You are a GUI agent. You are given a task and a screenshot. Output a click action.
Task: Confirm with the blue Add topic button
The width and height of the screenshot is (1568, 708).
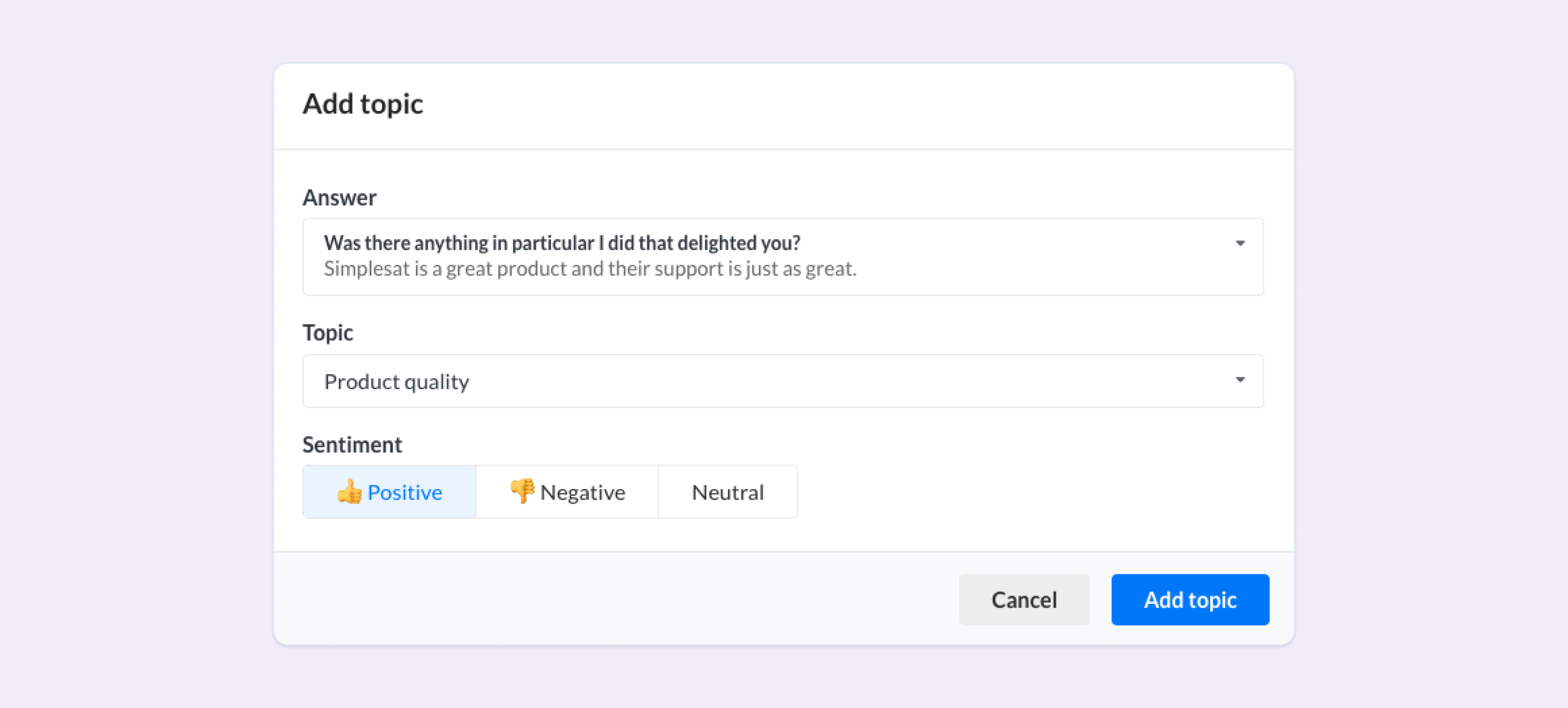(1190, 600)
